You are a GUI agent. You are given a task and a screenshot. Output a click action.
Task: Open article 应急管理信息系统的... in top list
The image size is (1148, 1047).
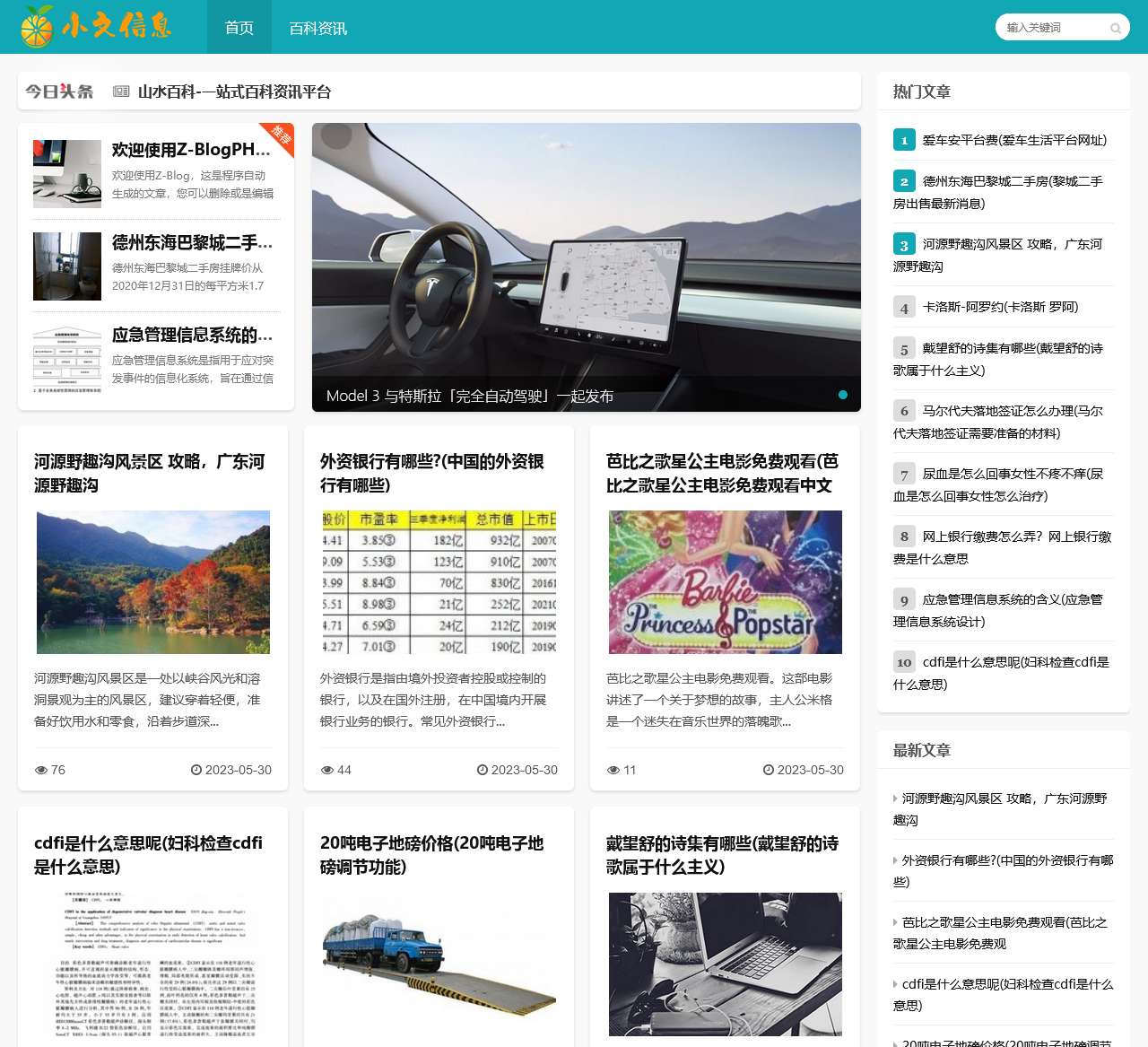[x=192, y=335]
